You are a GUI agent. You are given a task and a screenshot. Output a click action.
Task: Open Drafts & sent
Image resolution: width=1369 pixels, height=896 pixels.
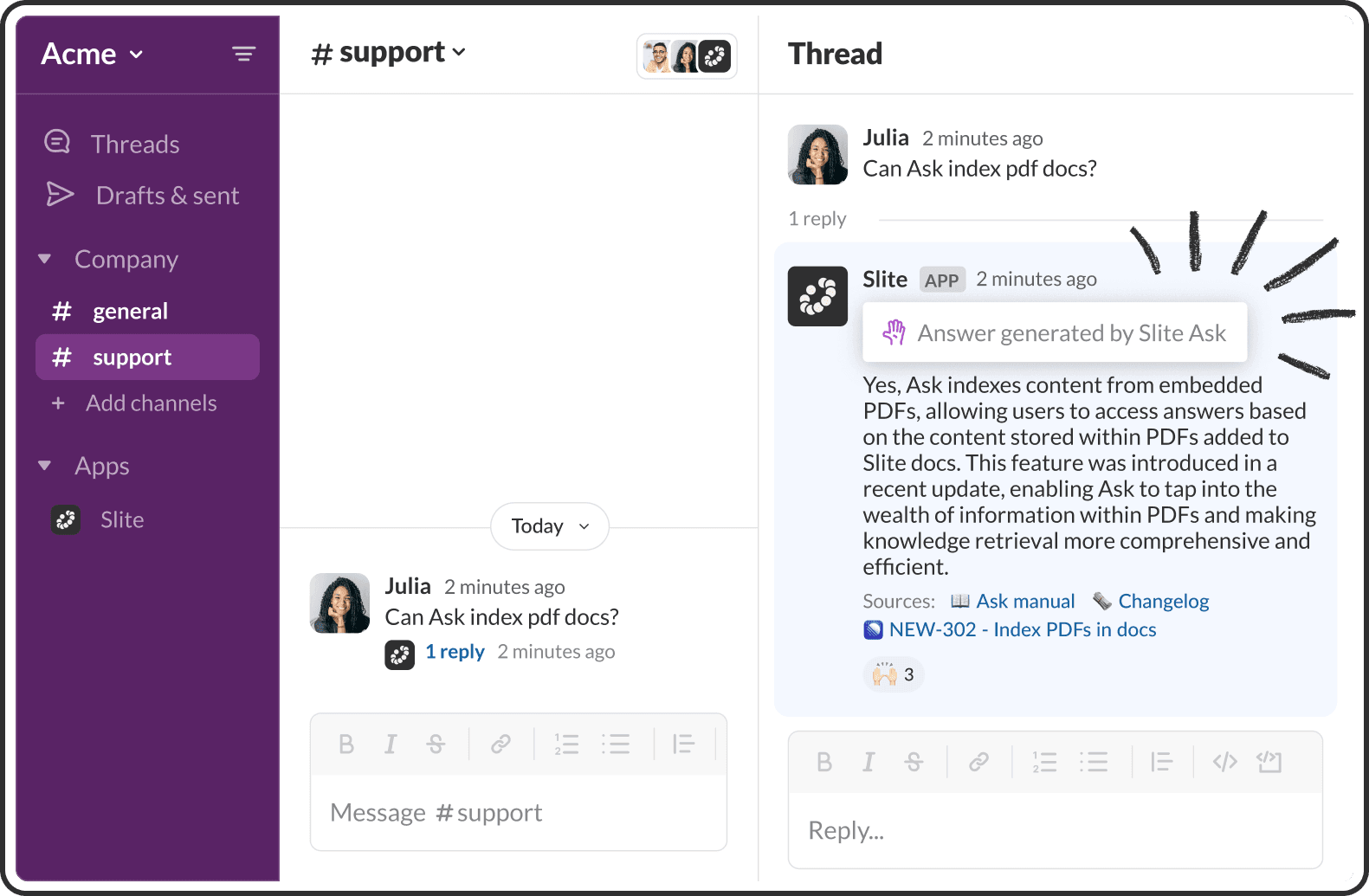pos(142,195)
